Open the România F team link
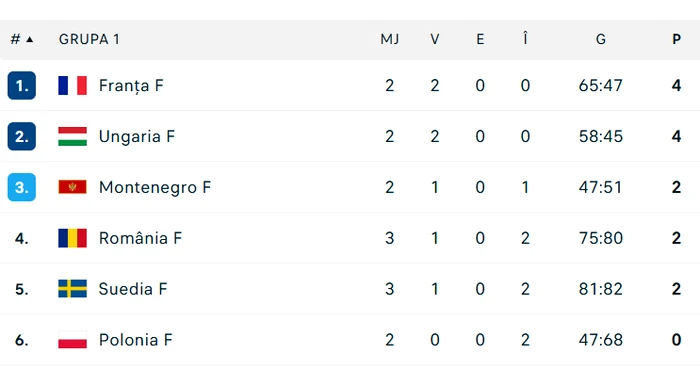Viewport: 700px width, 366px height. (x=140, y=238)
